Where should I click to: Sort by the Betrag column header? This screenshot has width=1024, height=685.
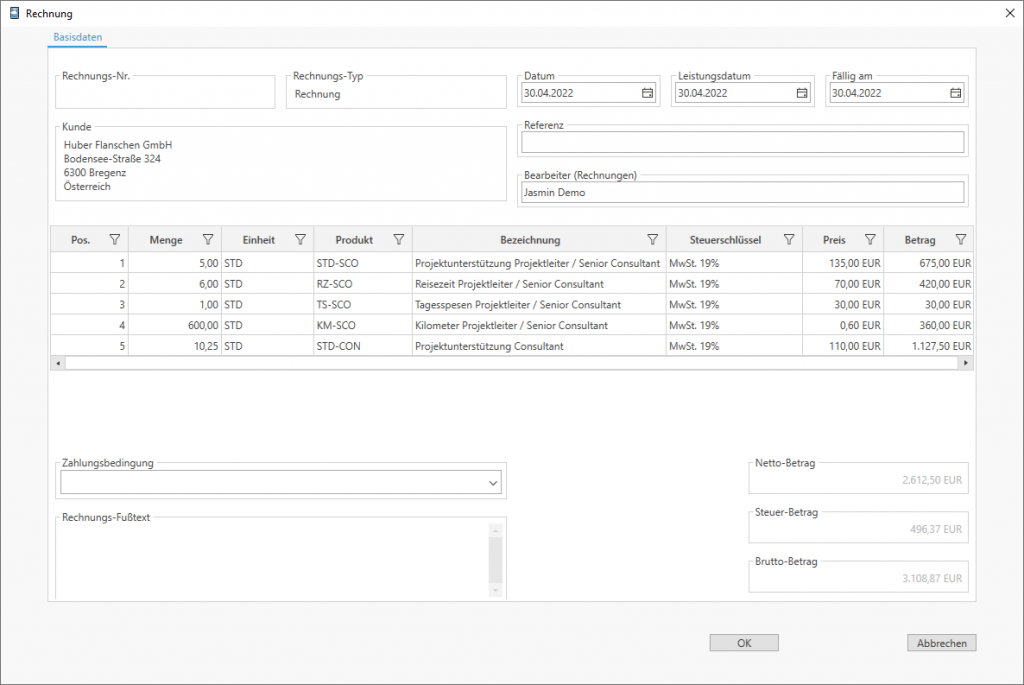[x=920, y=240]
